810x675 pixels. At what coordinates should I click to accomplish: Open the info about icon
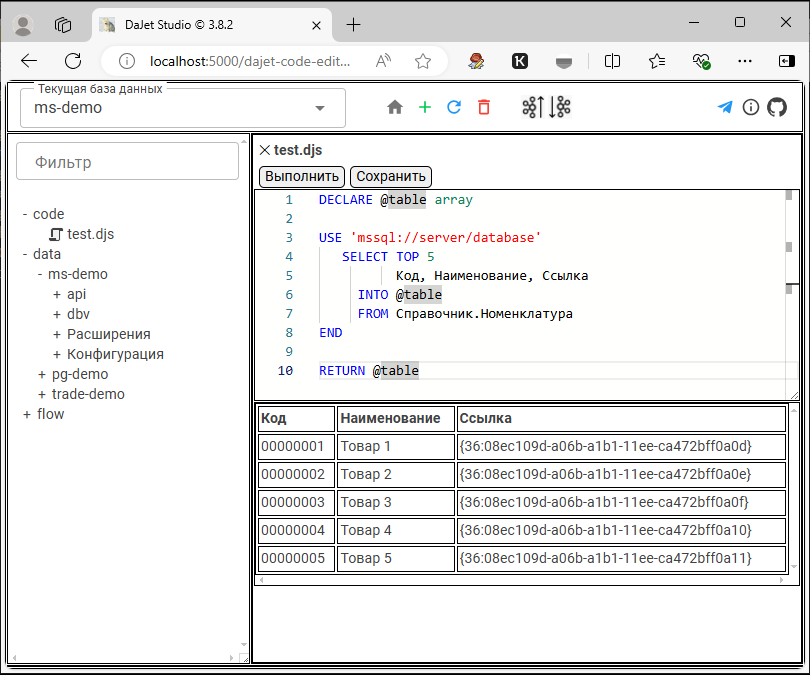tap(751, 107)
